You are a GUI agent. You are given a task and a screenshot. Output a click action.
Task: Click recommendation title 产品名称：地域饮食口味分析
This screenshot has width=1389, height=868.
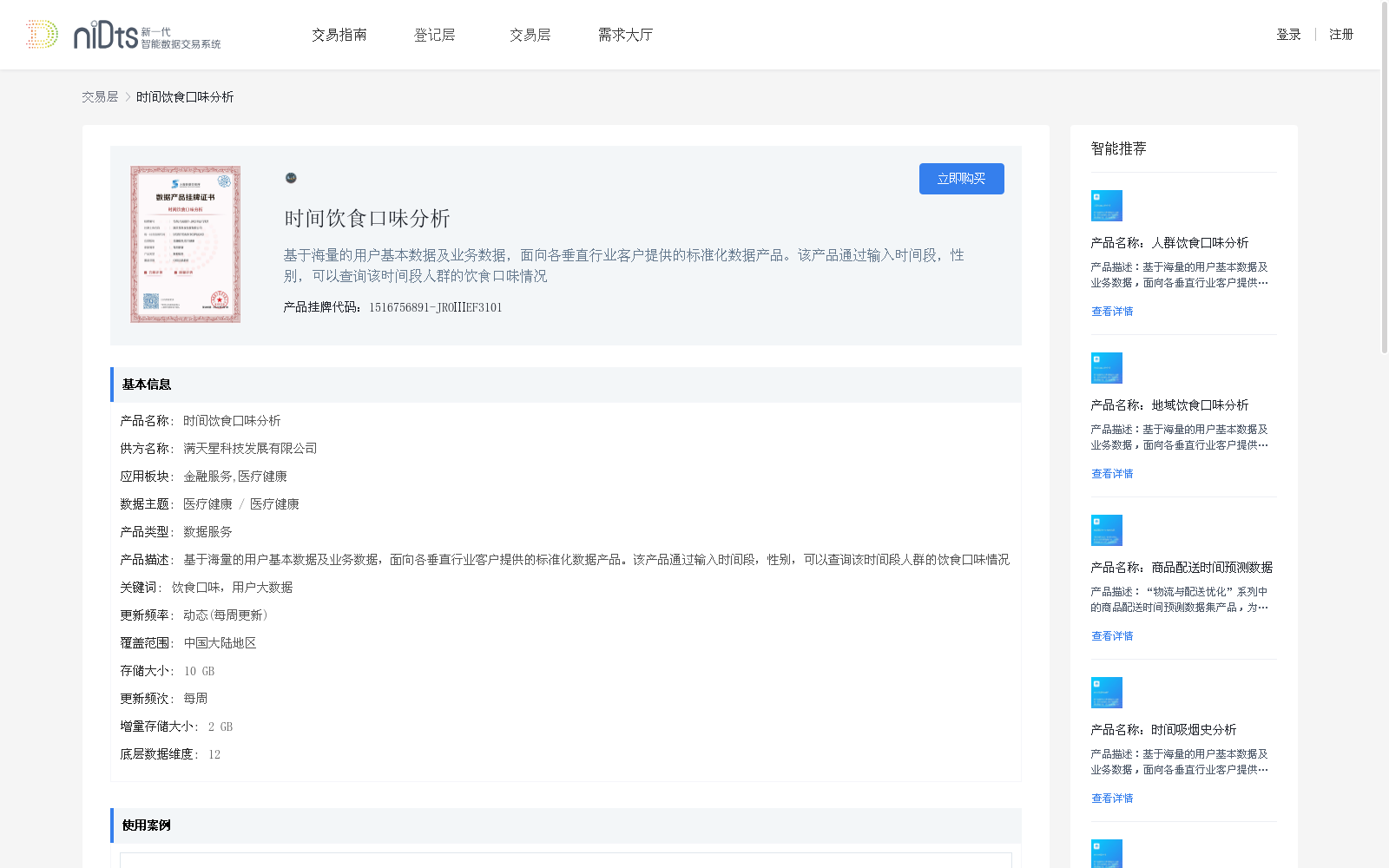(x=1169, y=405)
